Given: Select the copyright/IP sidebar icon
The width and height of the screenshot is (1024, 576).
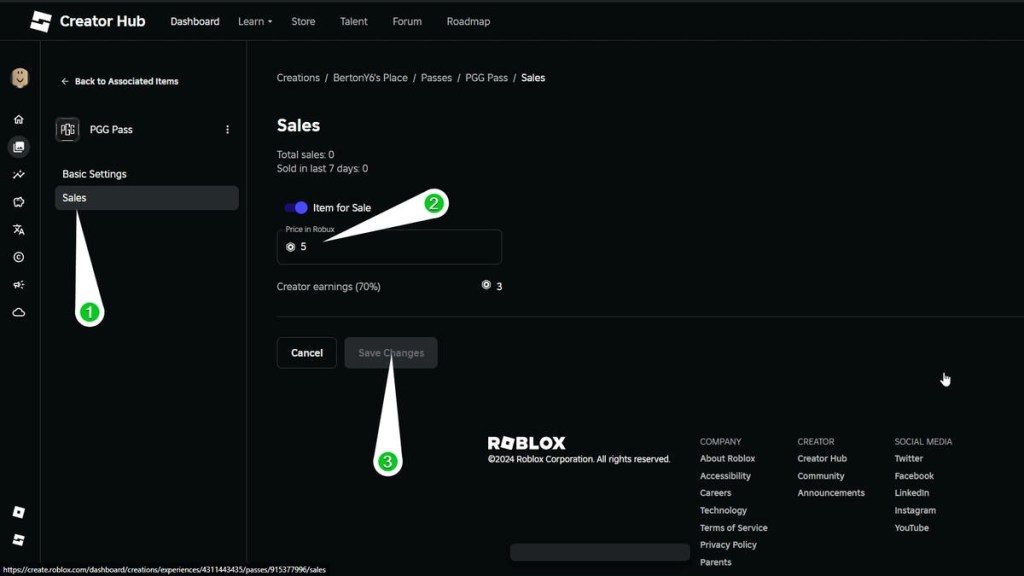Looking at the screenshot, I should click(x=19, y=257).
